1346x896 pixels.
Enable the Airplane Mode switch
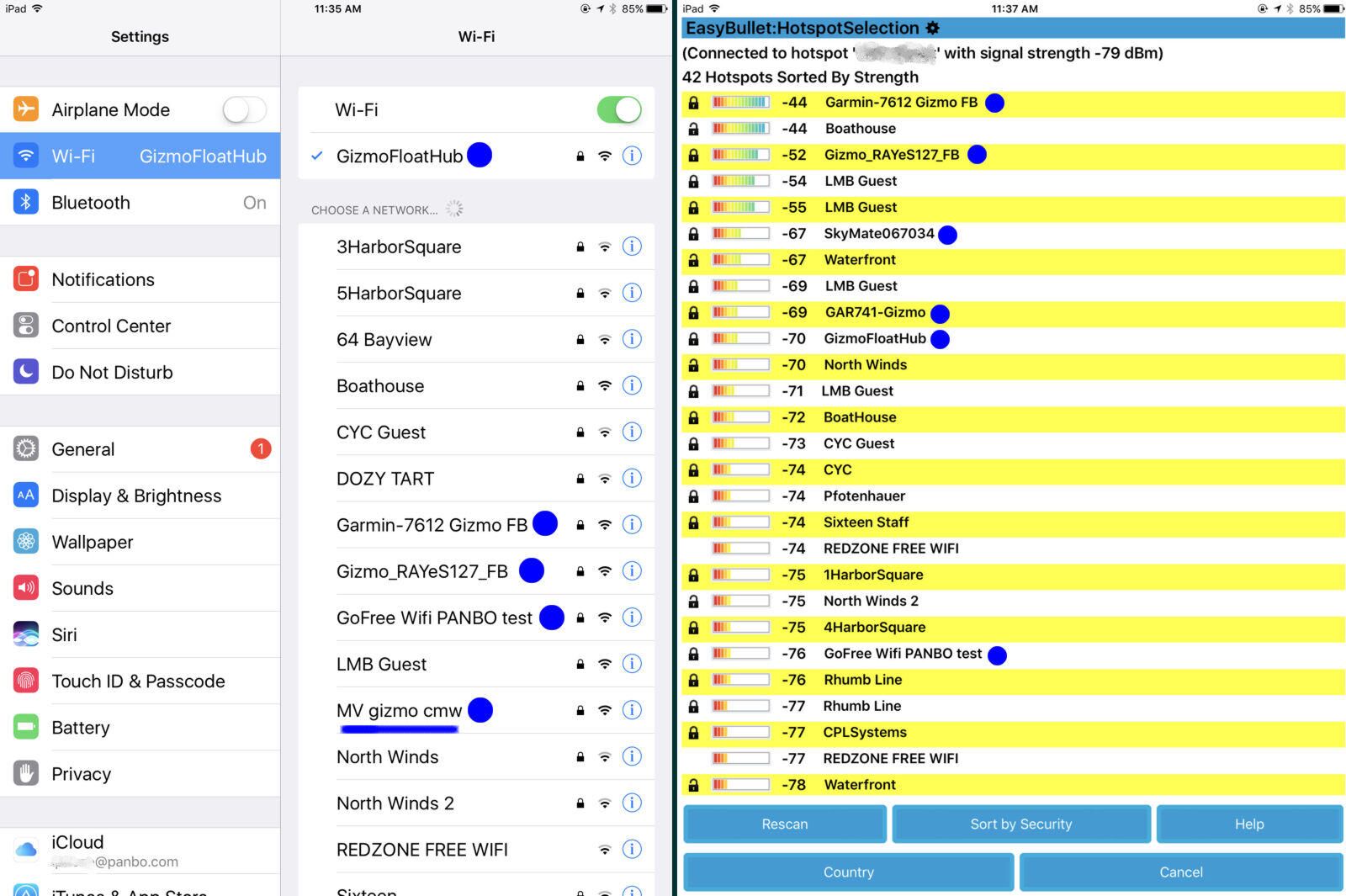(244, 109)
